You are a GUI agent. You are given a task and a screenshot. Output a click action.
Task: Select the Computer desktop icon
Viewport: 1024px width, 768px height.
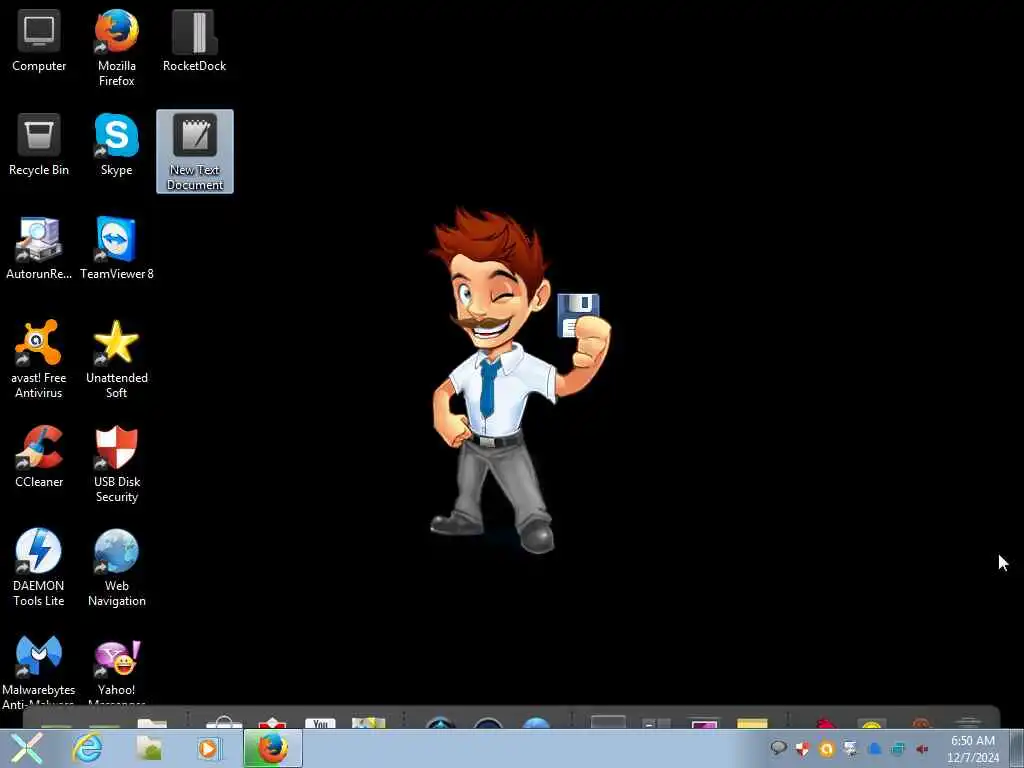39,41
